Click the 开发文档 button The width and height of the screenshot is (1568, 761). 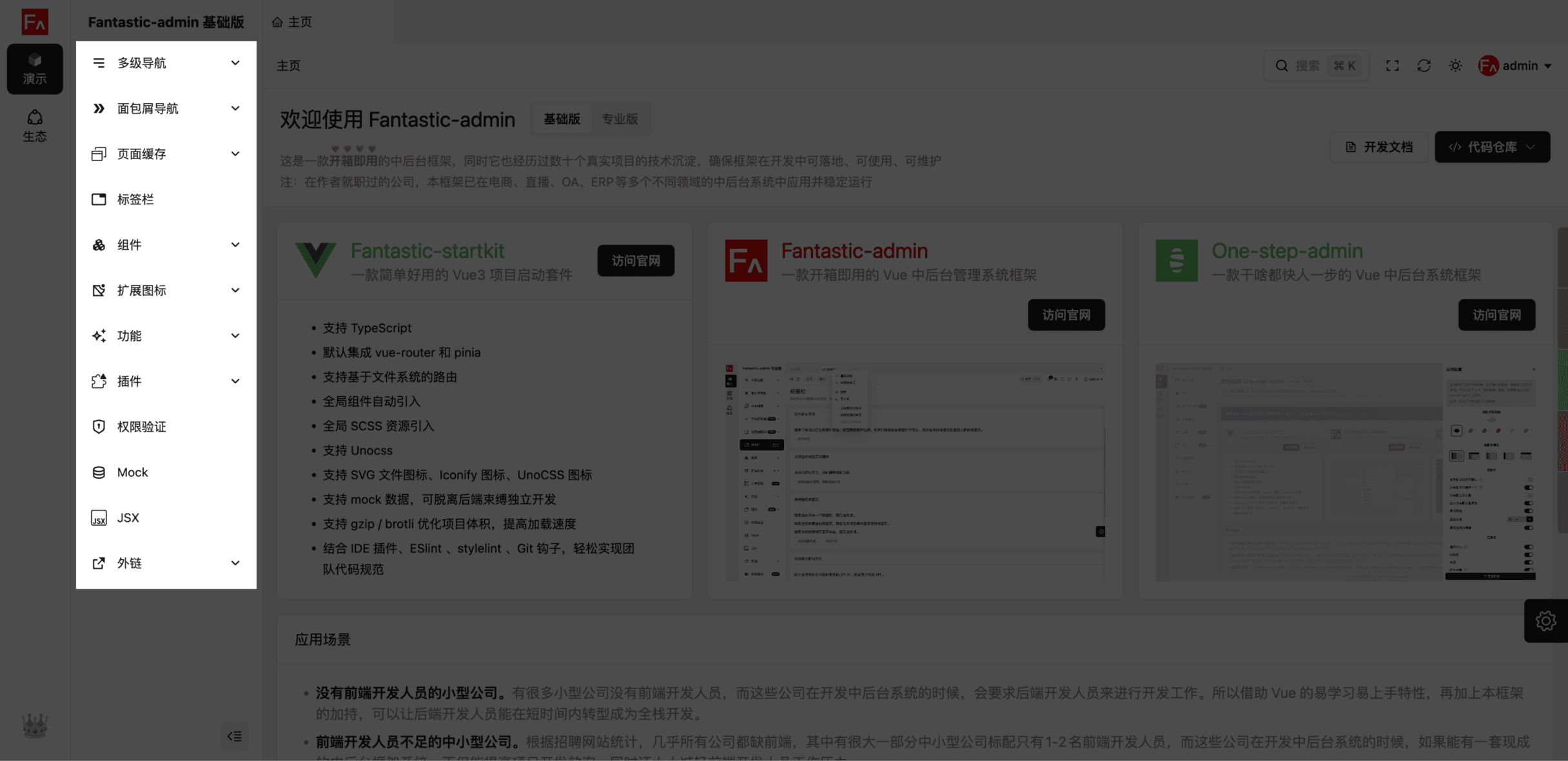click(x=1378, y=147)
